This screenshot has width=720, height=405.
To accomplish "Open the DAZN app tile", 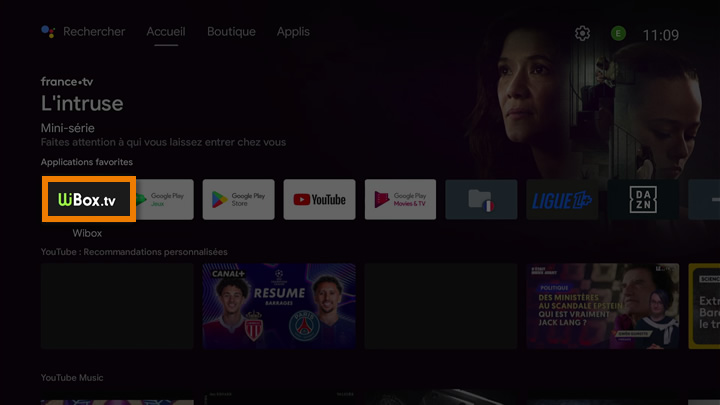I will [x=642, y=200].
